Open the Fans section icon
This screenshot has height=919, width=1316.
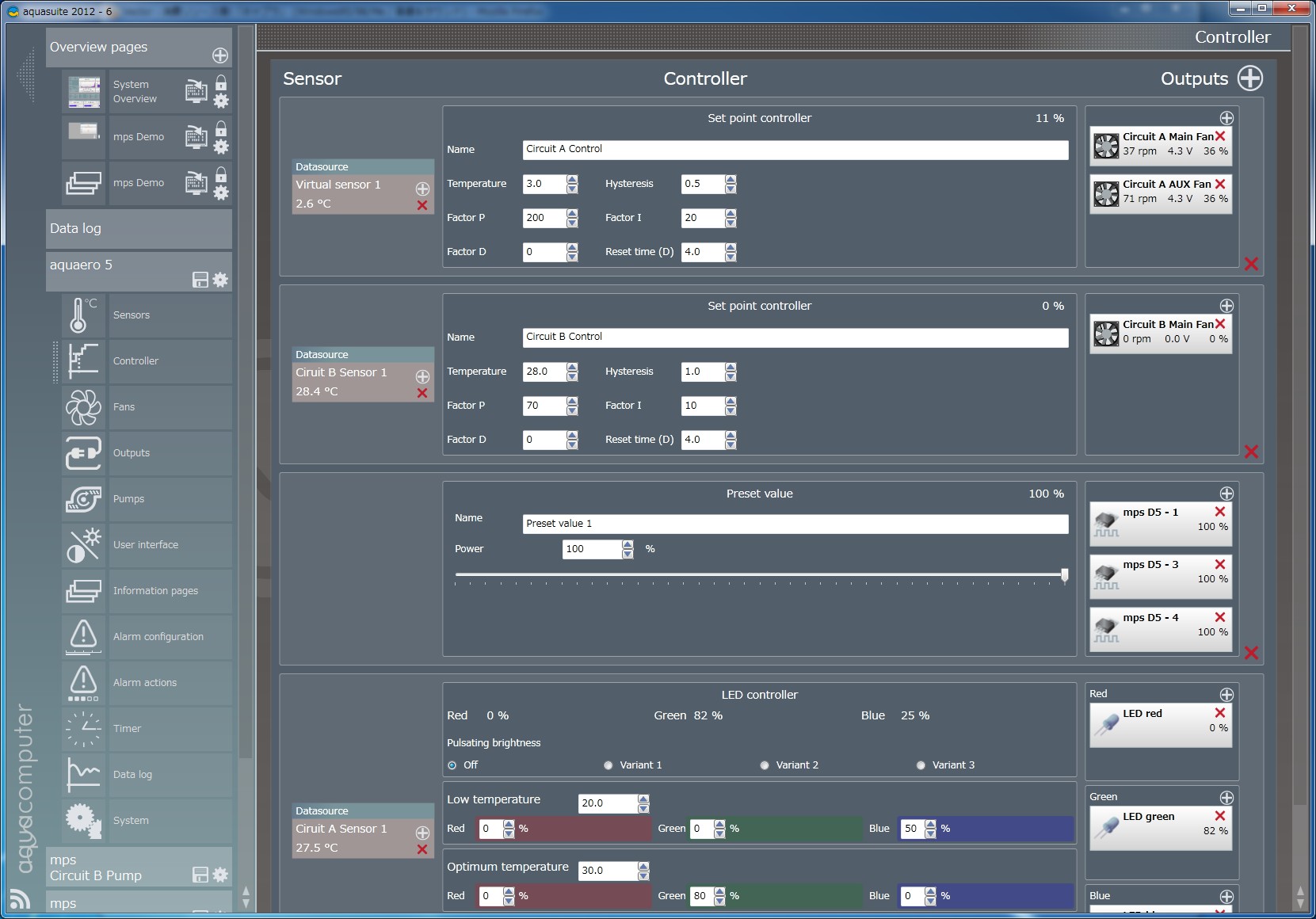(x=83, y=407)
